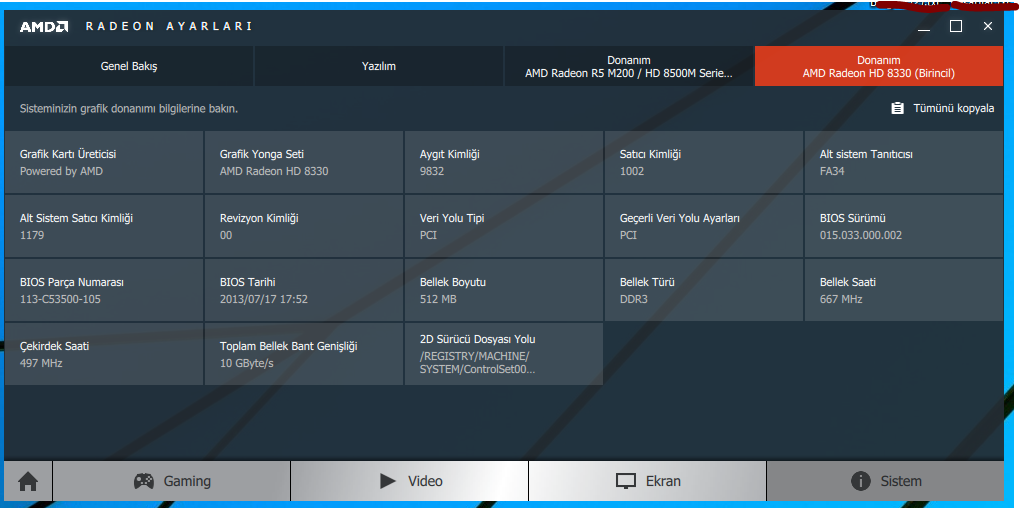Viewport: 1019px width, 508px height.
Task: Select the 2D Sürücü Dosyası Yolu tile
Action: pos(504,354)
